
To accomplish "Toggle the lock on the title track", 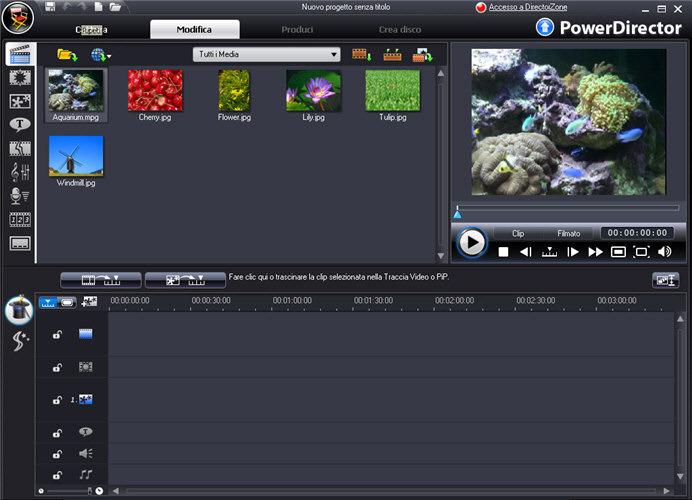I will pyautogui.click(x=57, y=433).
